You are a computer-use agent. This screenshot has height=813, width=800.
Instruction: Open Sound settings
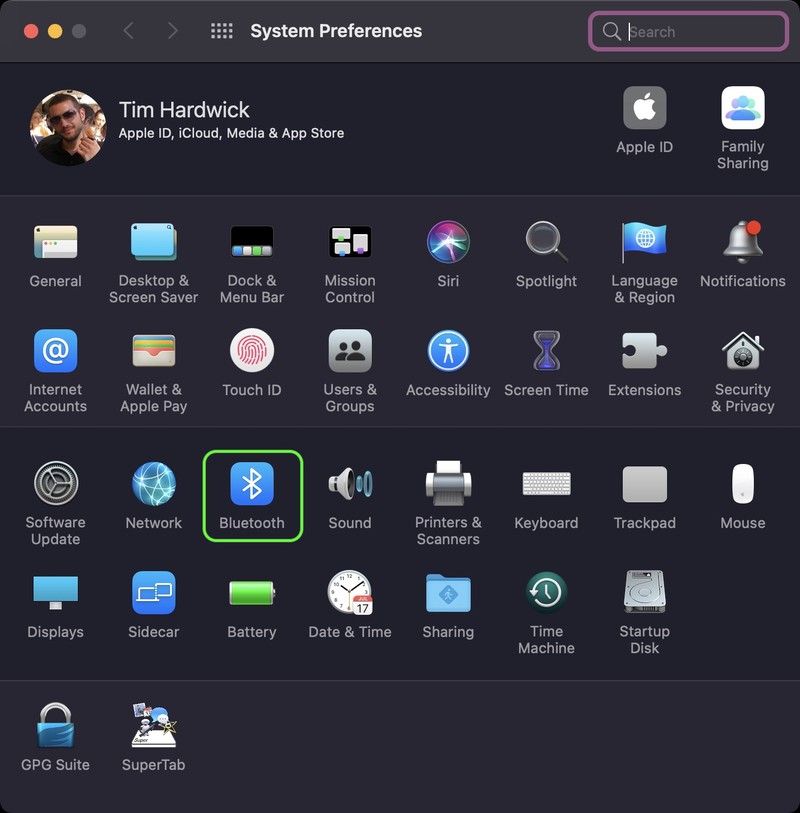click(x=350, y=485)
